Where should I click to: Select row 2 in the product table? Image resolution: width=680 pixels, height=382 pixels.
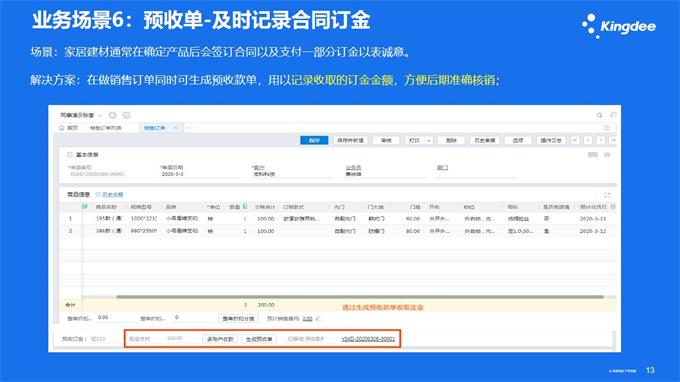(70, 231)
